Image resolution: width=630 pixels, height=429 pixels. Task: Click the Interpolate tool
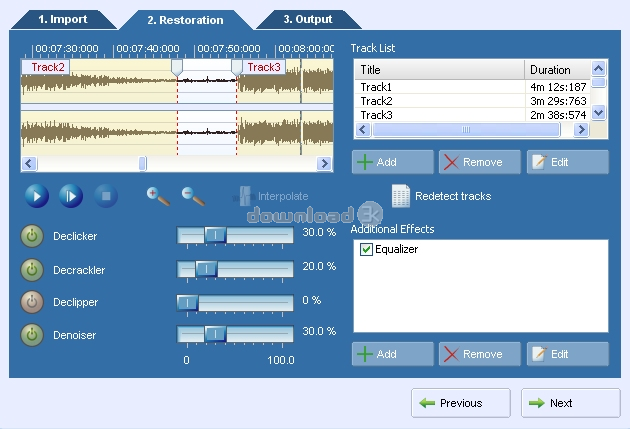click(270, 196)
